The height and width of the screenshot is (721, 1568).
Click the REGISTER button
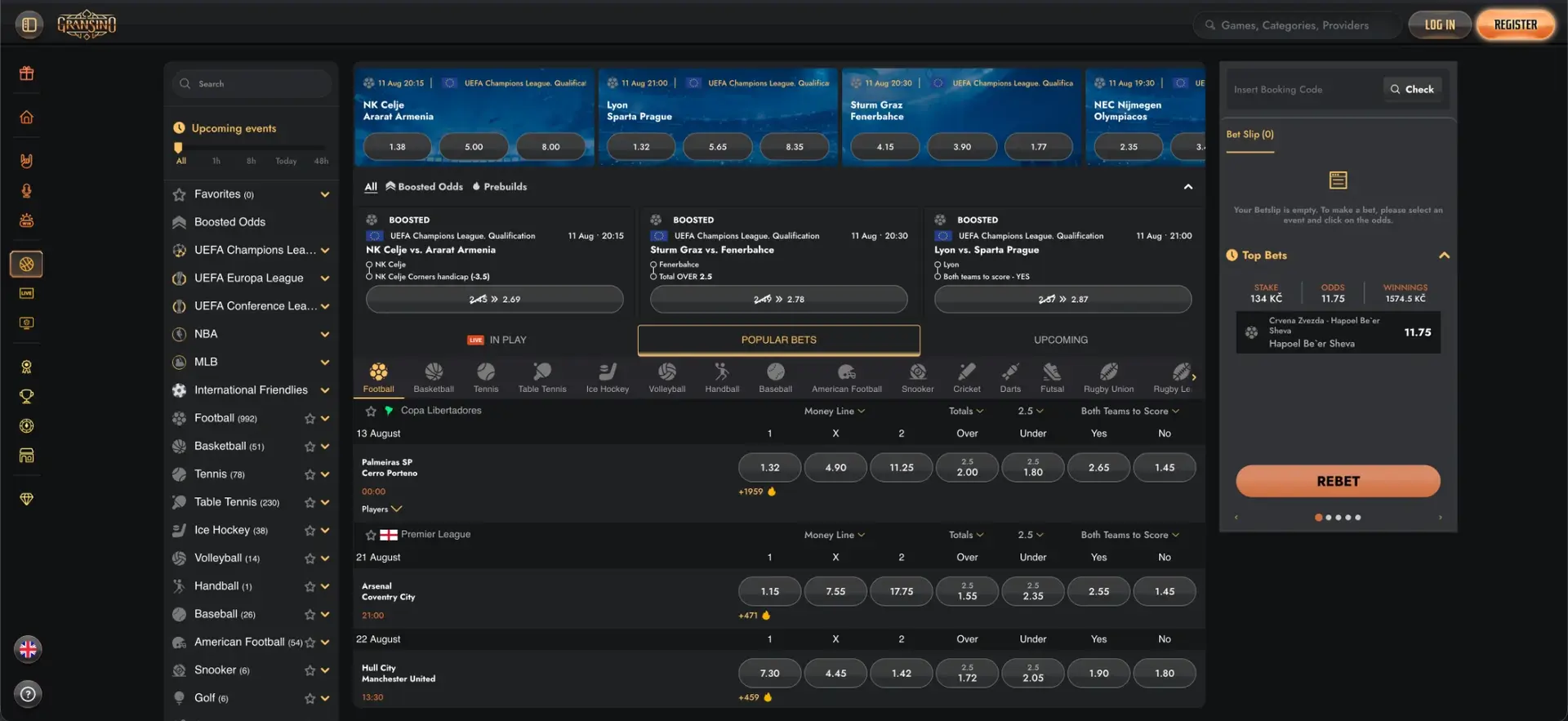[1516, 24]
